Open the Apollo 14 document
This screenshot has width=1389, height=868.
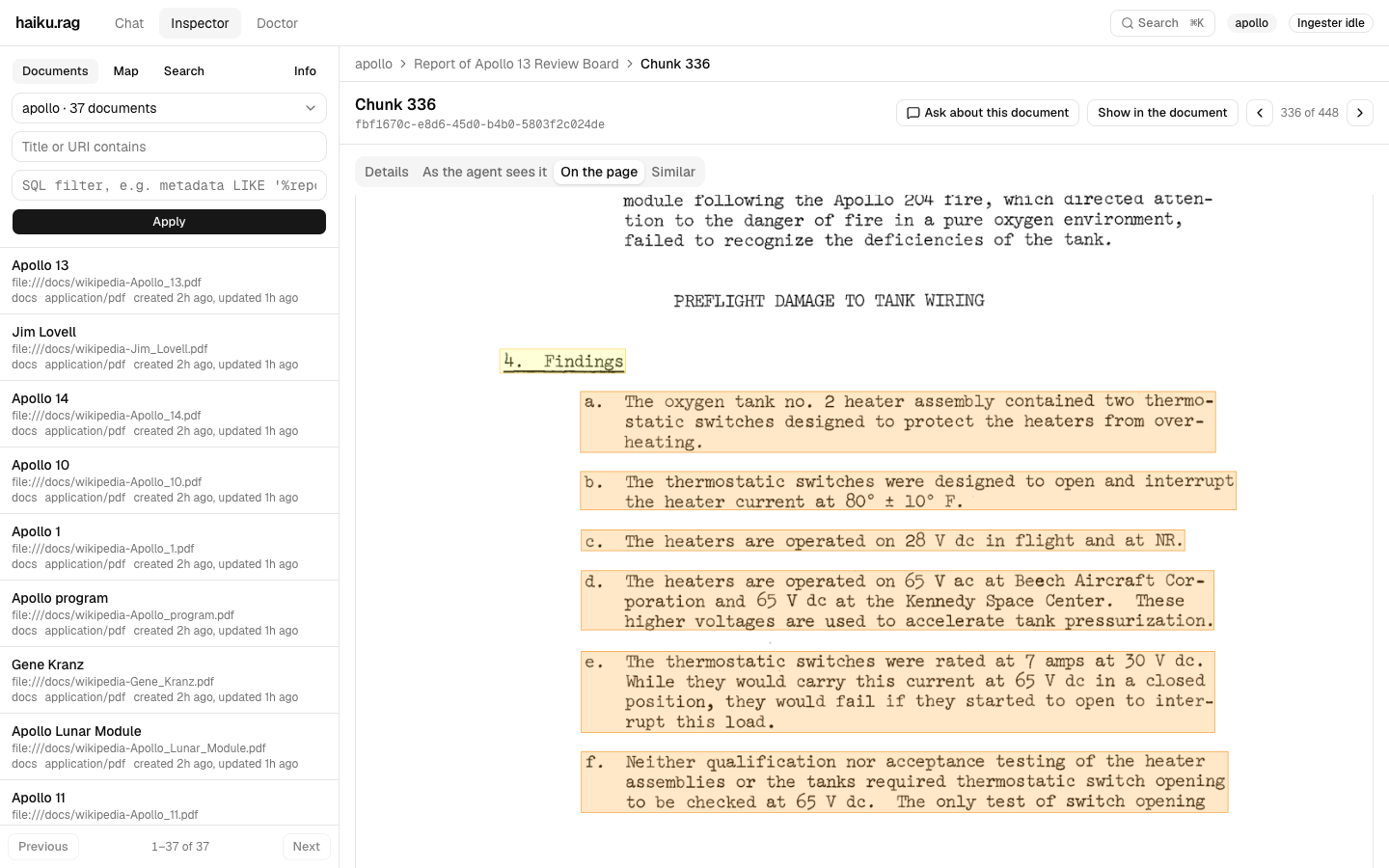(169, 414)
